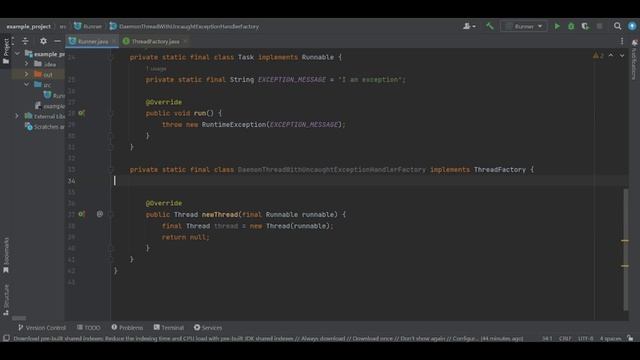Click the indexing notification in the status bar

pyautogui.click(x=268, y=338)
